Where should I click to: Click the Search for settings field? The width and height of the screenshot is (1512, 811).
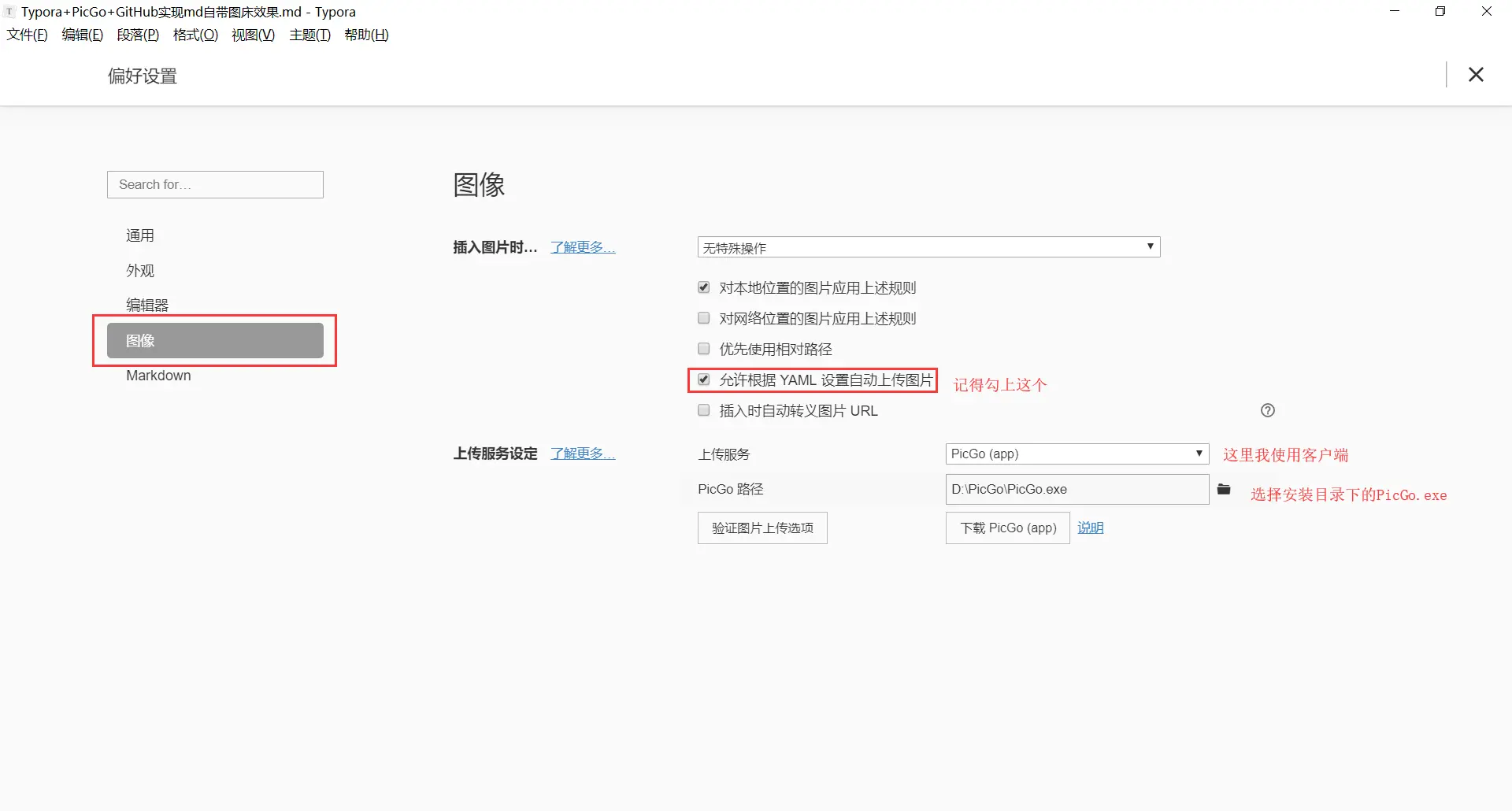(x=215, y=184)
